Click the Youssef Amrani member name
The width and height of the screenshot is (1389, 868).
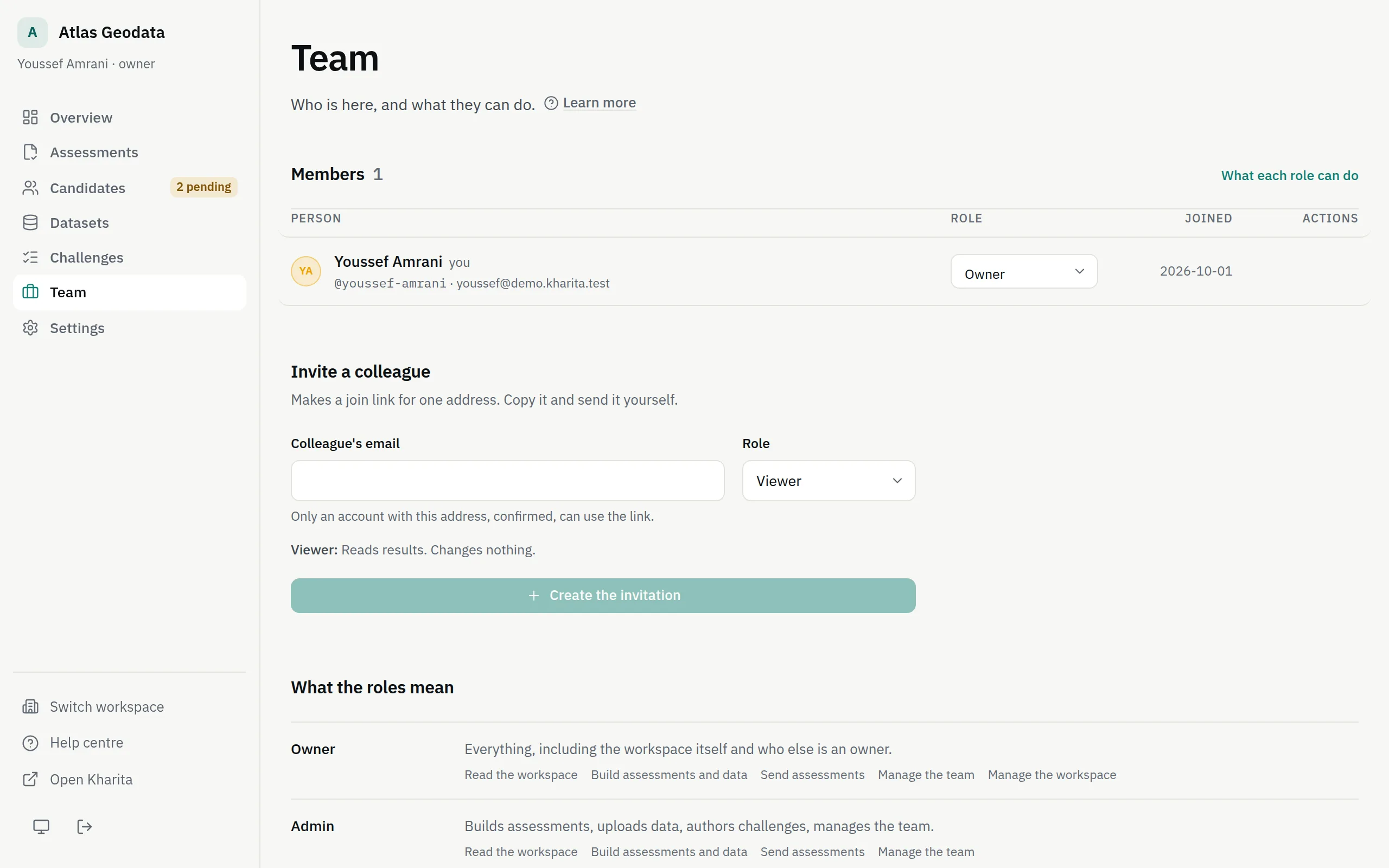tap(388, 262)
